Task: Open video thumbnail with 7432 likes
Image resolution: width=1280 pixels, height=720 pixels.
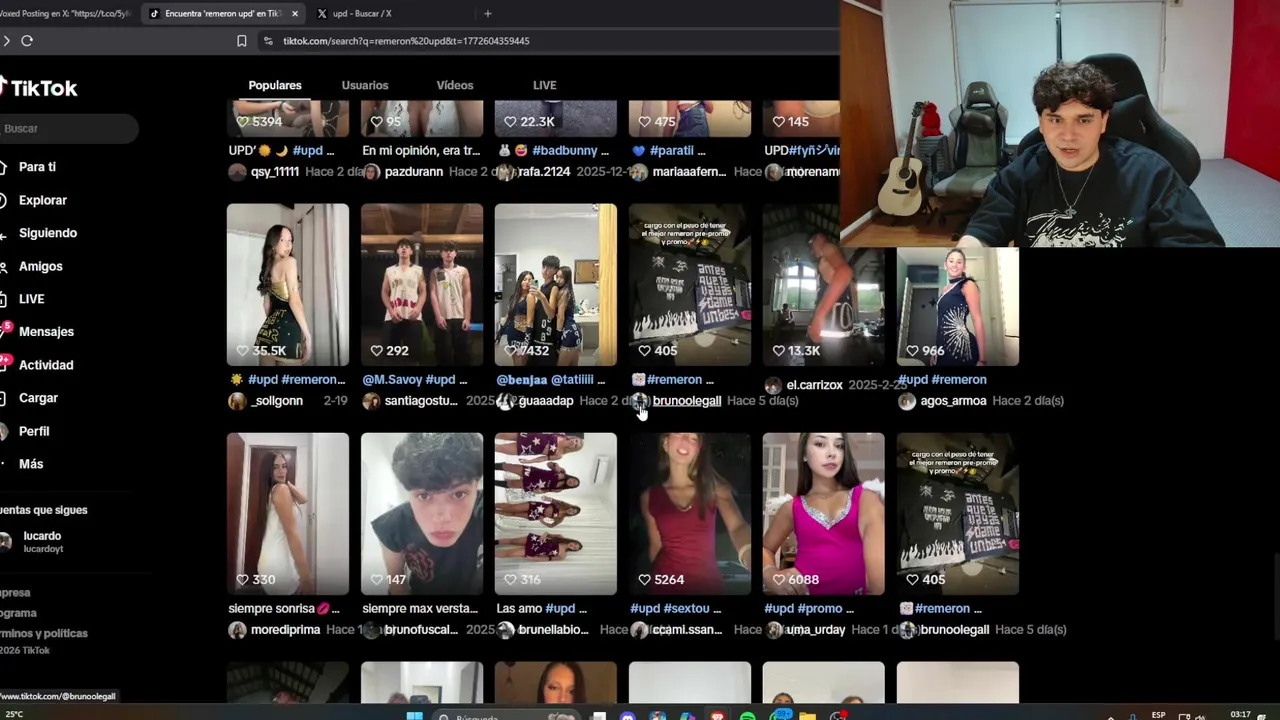Action: click(556, 285)
